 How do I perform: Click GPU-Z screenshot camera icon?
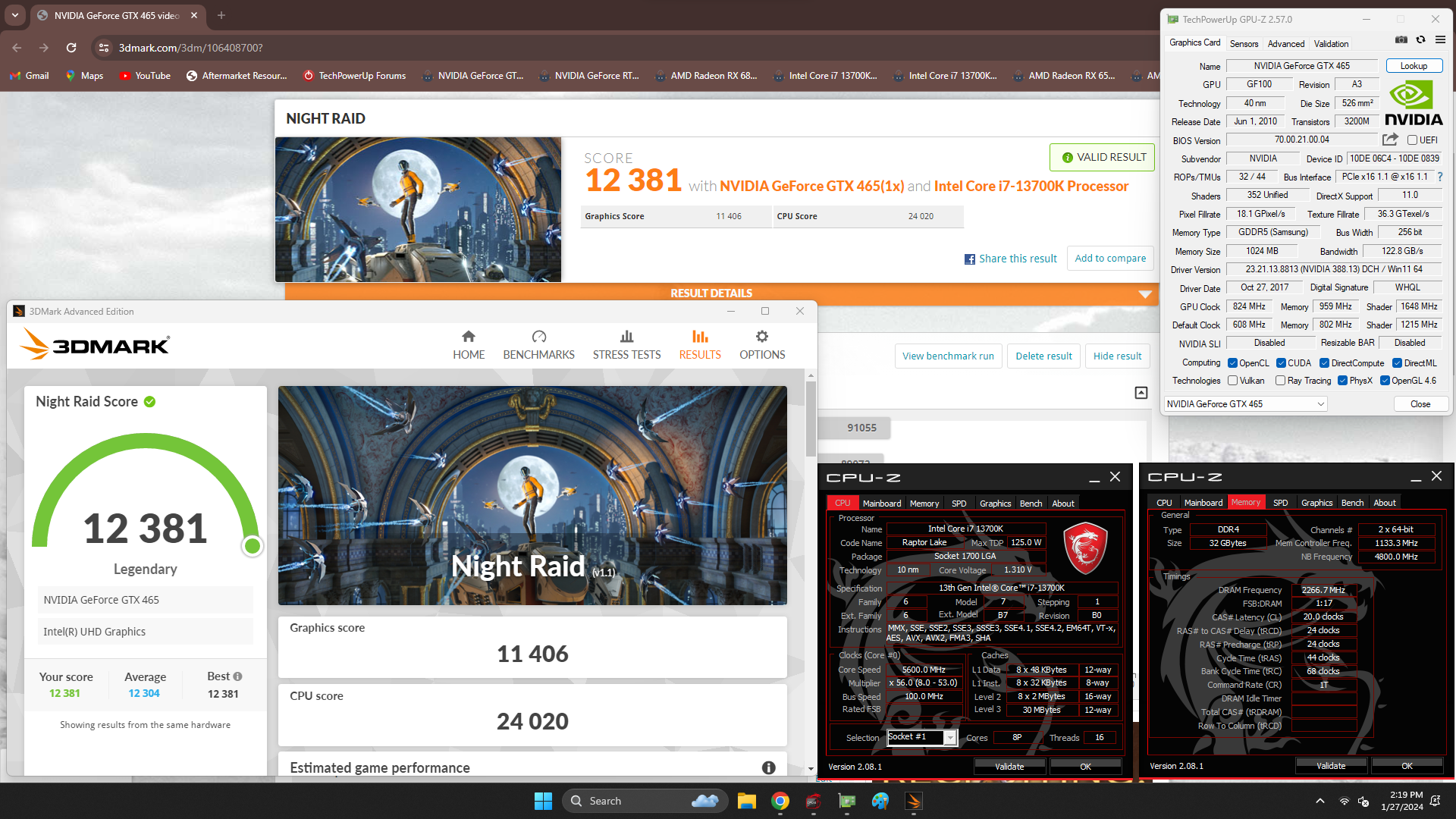pos(1401,40)
